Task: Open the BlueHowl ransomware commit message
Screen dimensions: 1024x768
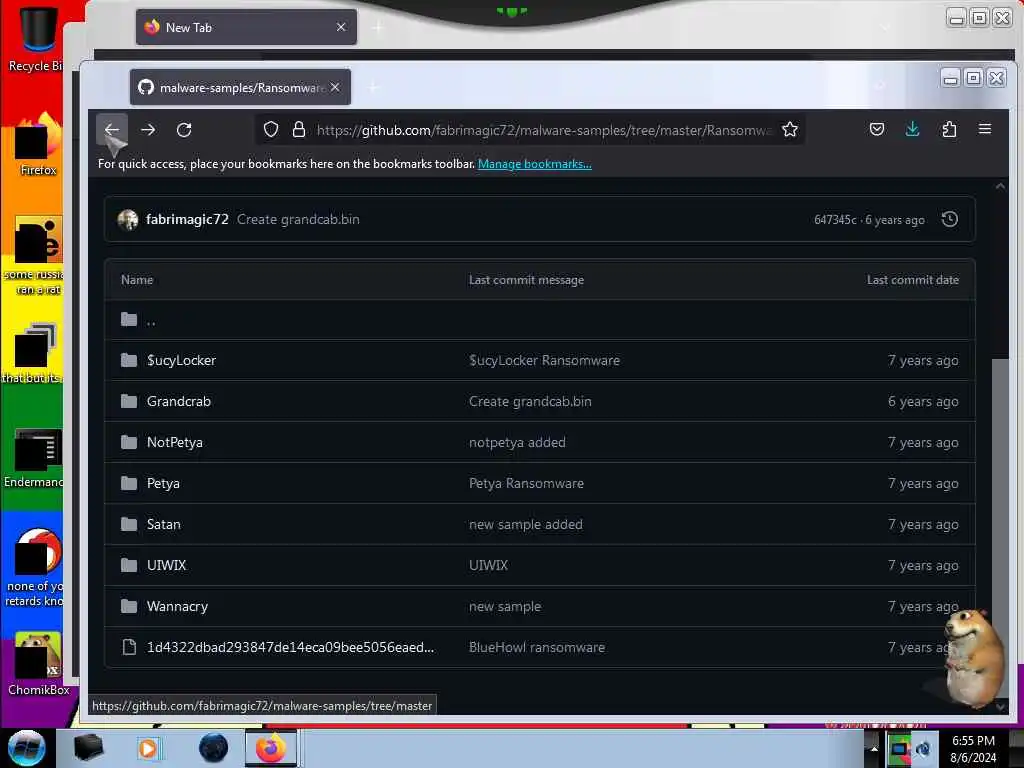Action: point(537,647)
